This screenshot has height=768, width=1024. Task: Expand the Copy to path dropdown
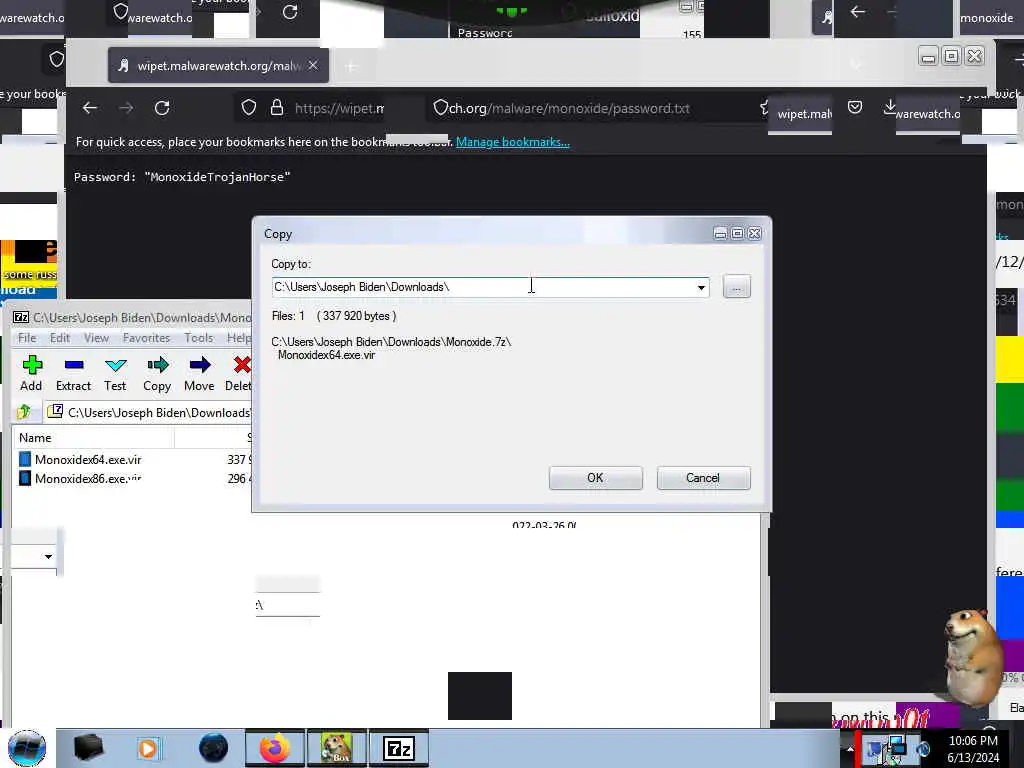coord(701,287)
